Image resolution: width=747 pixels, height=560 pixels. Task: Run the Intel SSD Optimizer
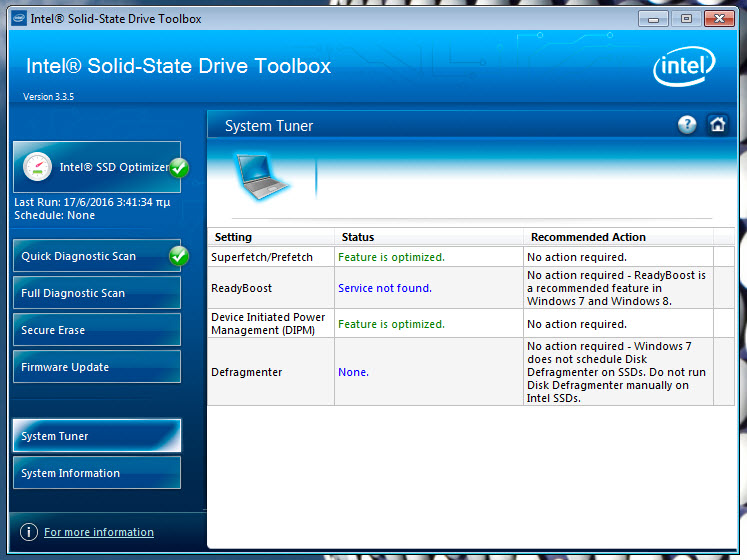(x=97, y=167)
